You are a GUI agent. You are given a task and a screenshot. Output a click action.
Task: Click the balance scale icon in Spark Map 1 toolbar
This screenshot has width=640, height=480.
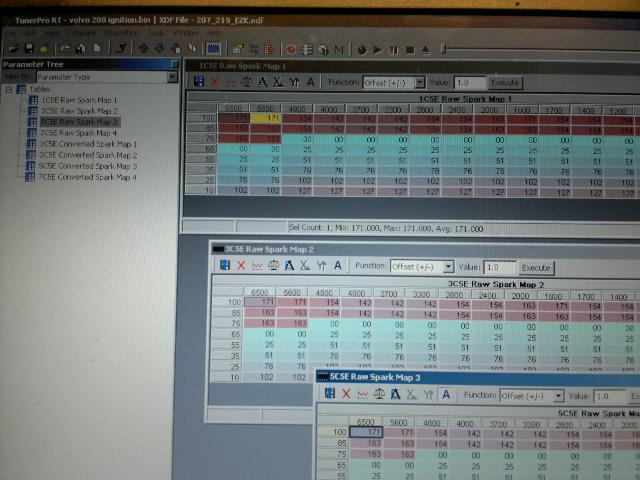pos(247,82)
